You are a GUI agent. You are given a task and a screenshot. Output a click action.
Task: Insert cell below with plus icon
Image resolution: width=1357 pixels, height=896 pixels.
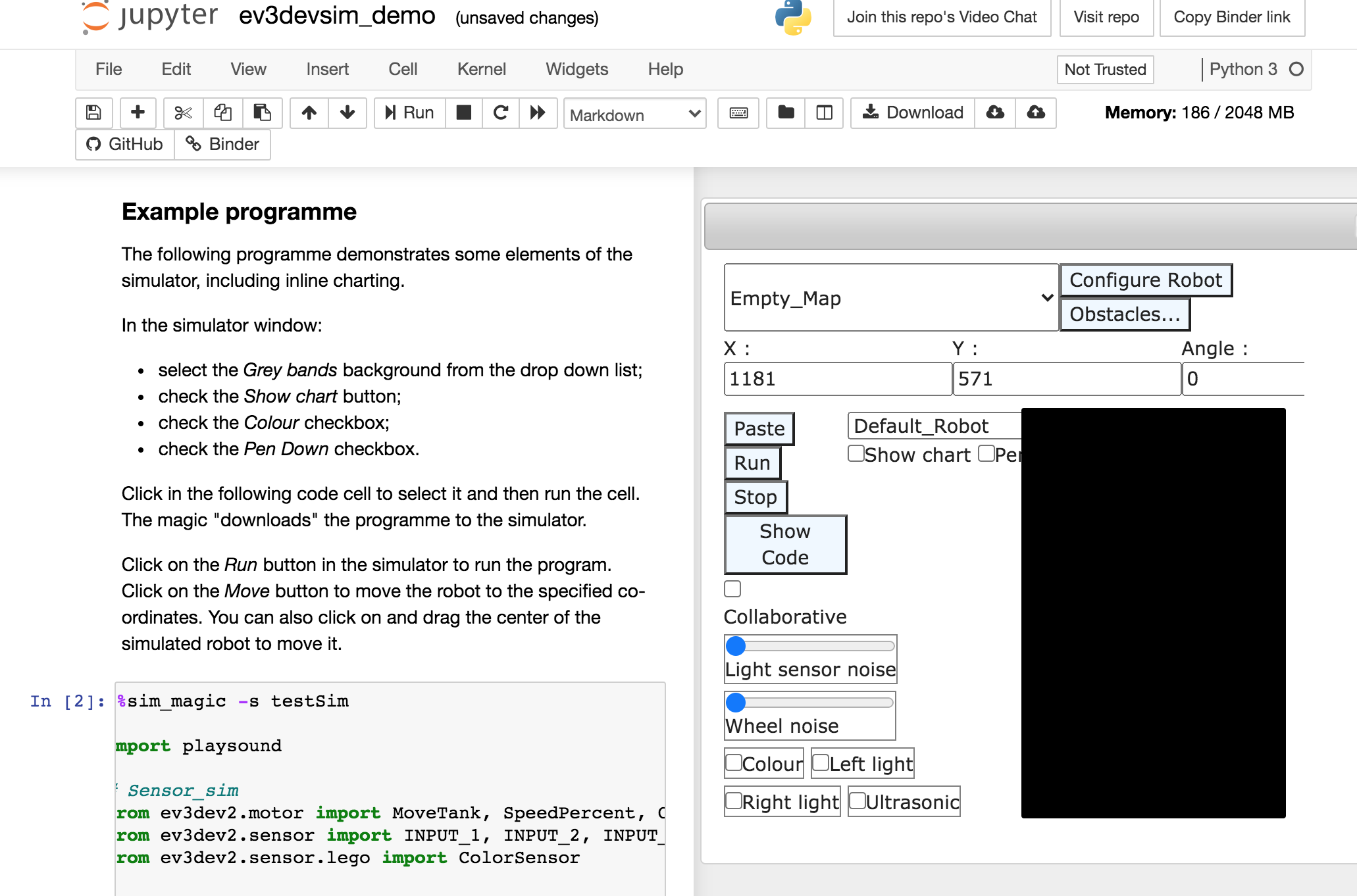tap(138, 112)
